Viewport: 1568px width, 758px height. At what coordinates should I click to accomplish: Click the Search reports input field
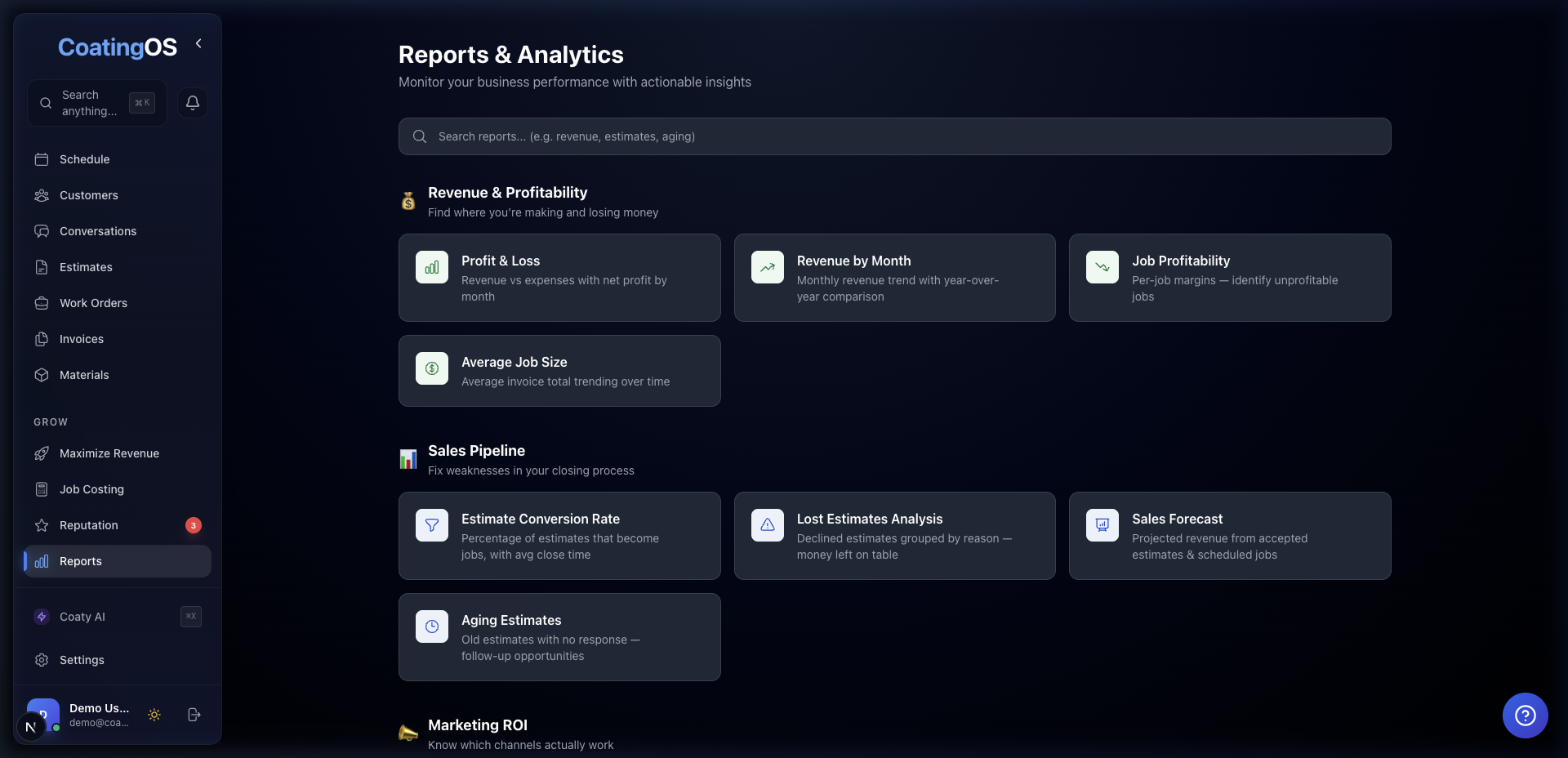point(893,136)
